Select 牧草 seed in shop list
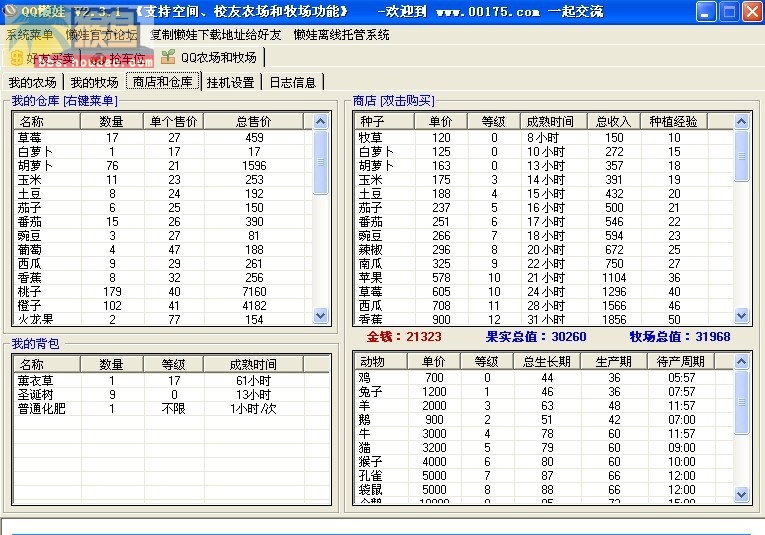Screen dimensions: 765x535 544,138
